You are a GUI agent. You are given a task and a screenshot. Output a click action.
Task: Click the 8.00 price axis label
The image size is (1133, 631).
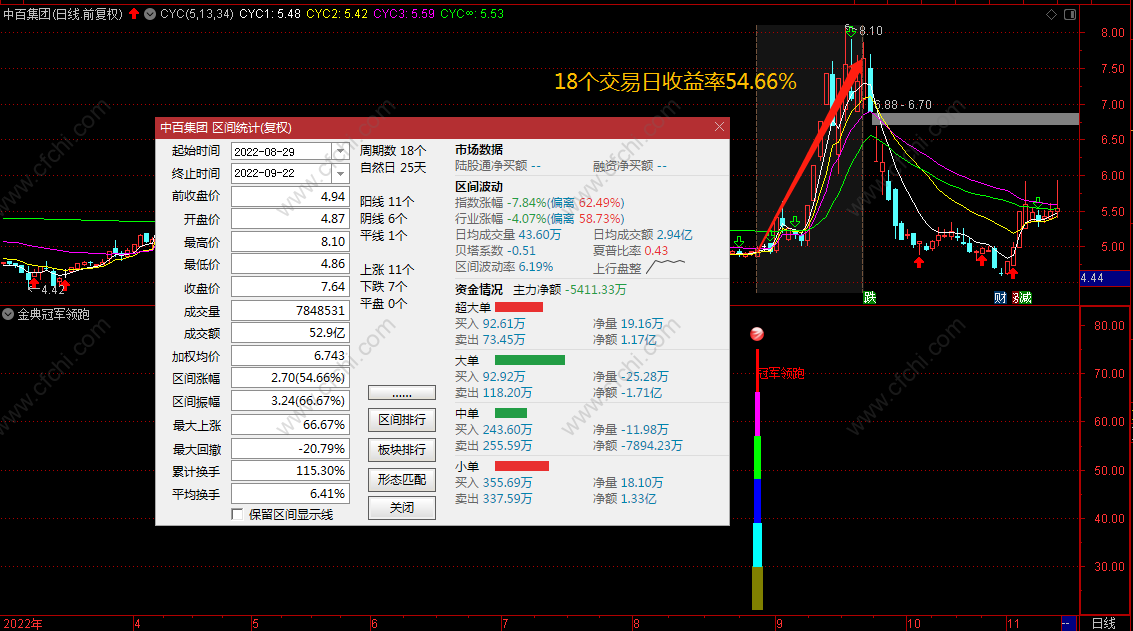pos(1113,33)
